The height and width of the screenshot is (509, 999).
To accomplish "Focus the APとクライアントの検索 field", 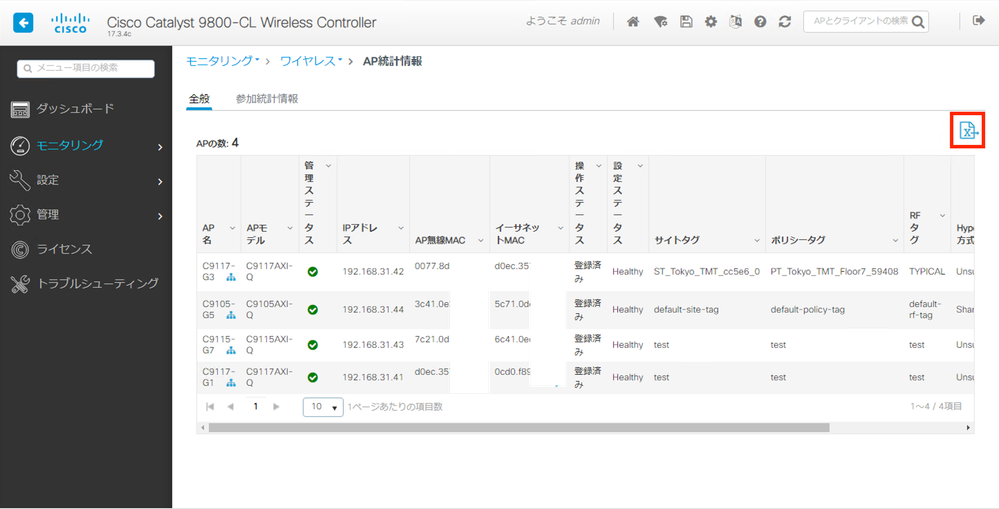I will click(860, 21).
